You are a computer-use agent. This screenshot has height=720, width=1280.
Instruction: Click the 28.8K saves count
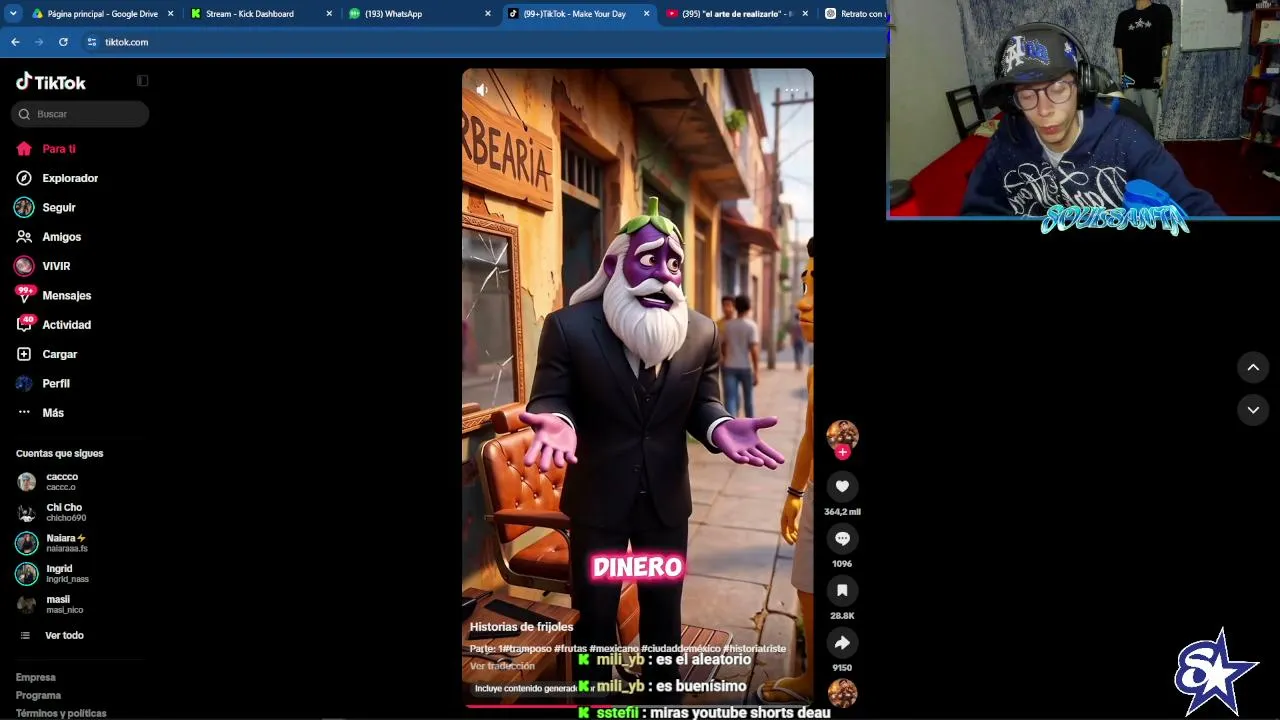pyautogui.click(x=842, y=616)
